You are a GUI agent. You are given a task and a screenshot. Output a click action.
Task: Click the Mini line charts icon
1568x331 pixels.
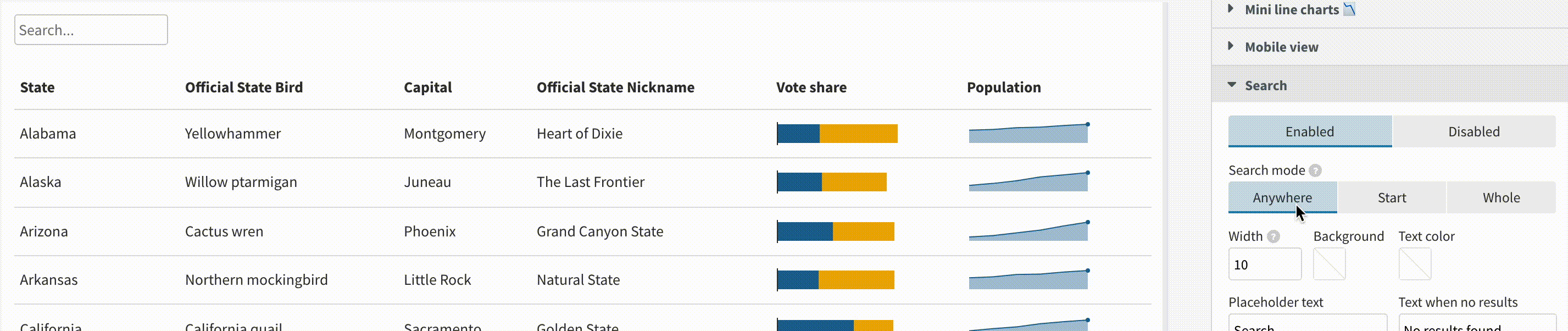click(1349, 10)
